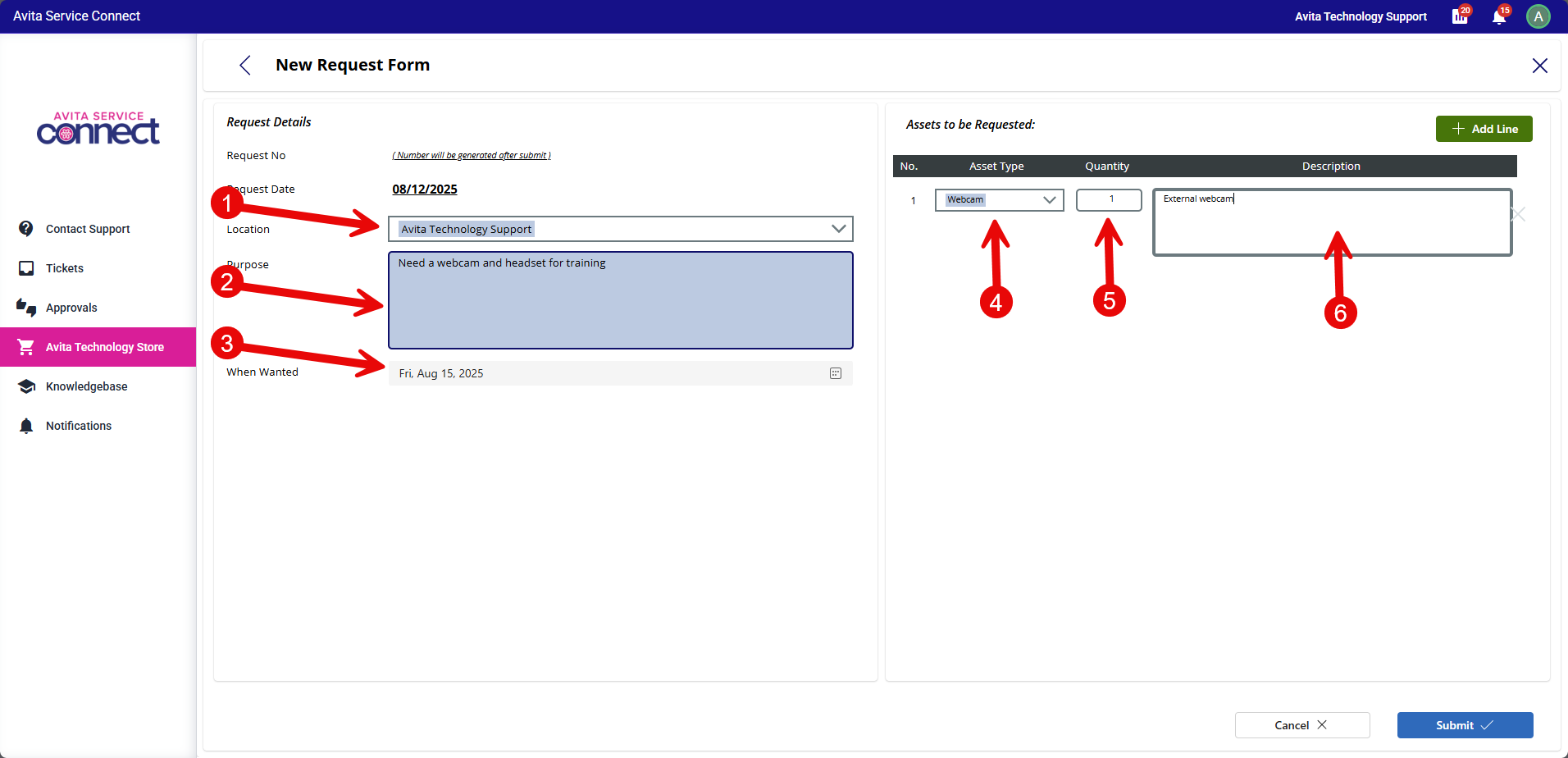
Task: Click the Add Line button
Action: coord(1484,129)
